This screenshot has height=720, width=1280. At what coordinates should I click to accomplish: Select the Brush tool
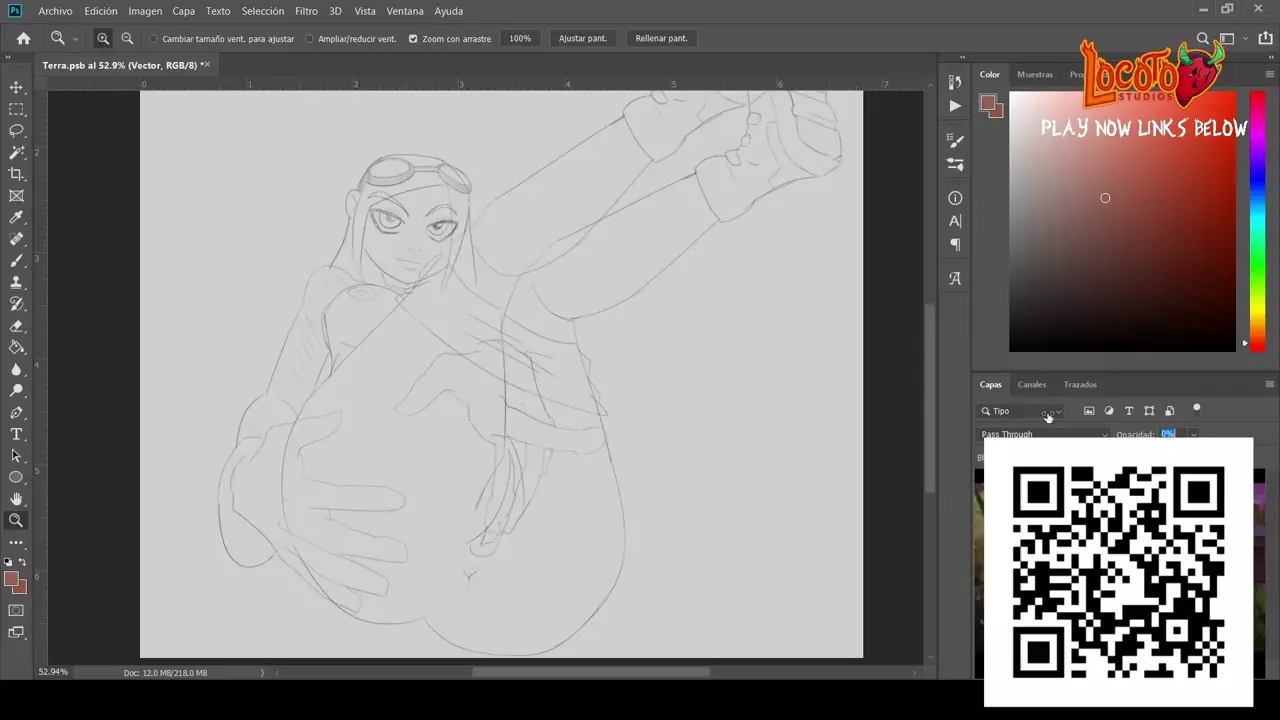coord(16,261)
